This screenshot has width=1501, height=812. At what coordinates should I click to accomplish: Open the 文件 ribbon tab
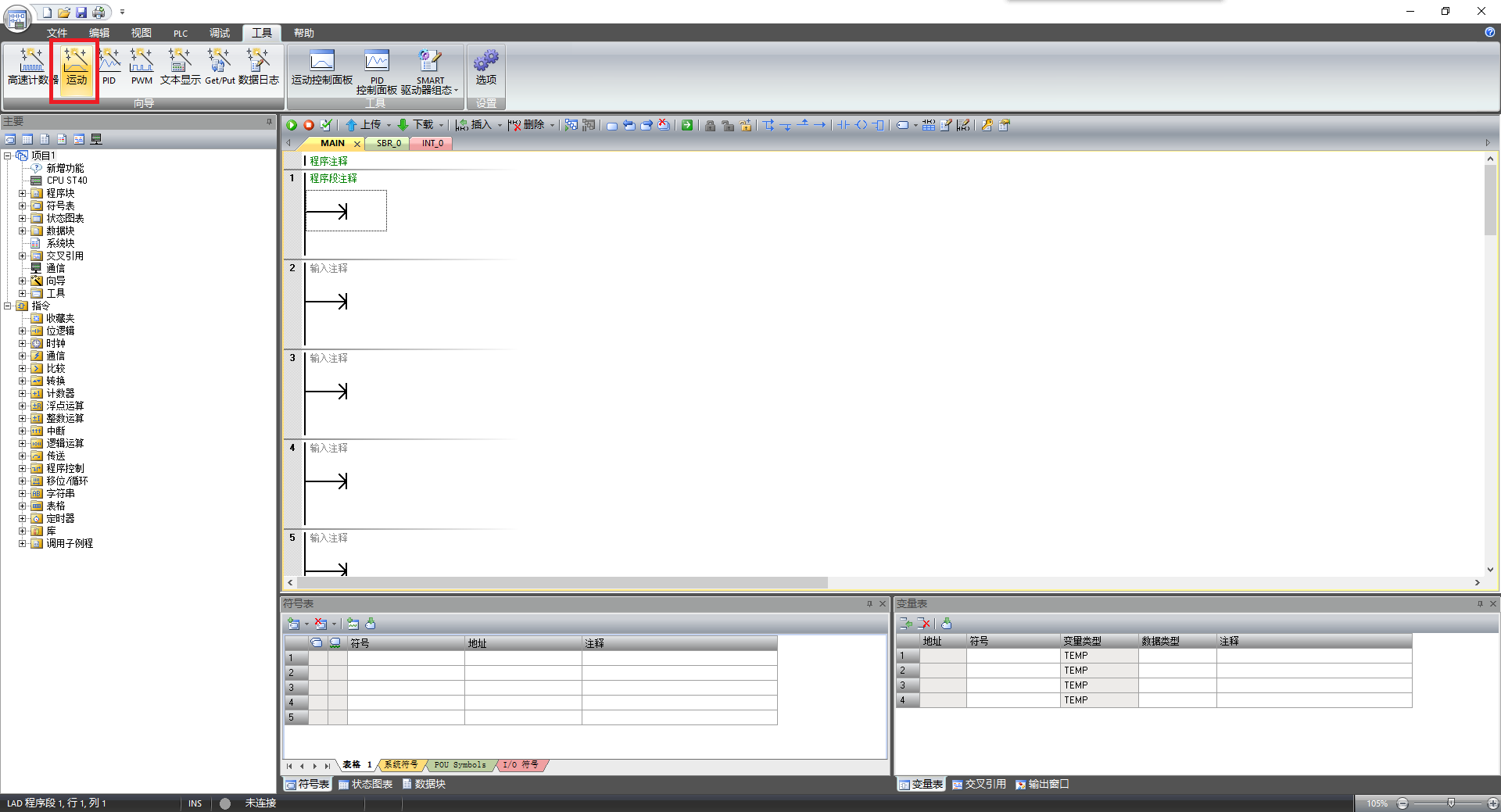(x=57, y=33)
